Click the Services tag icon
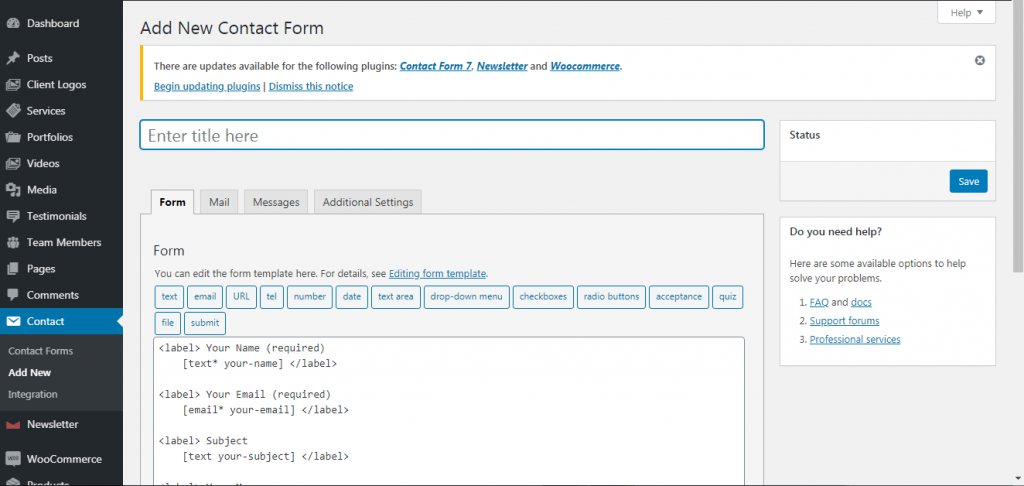Image resolution: width=1024 pixels, height=486 pixels. 13,111
